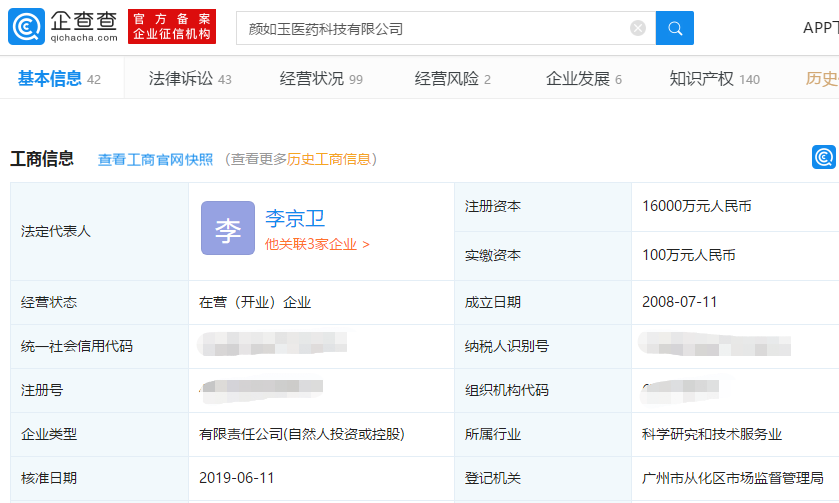Open legal representative 李京卫 link

tap(295, 218)
